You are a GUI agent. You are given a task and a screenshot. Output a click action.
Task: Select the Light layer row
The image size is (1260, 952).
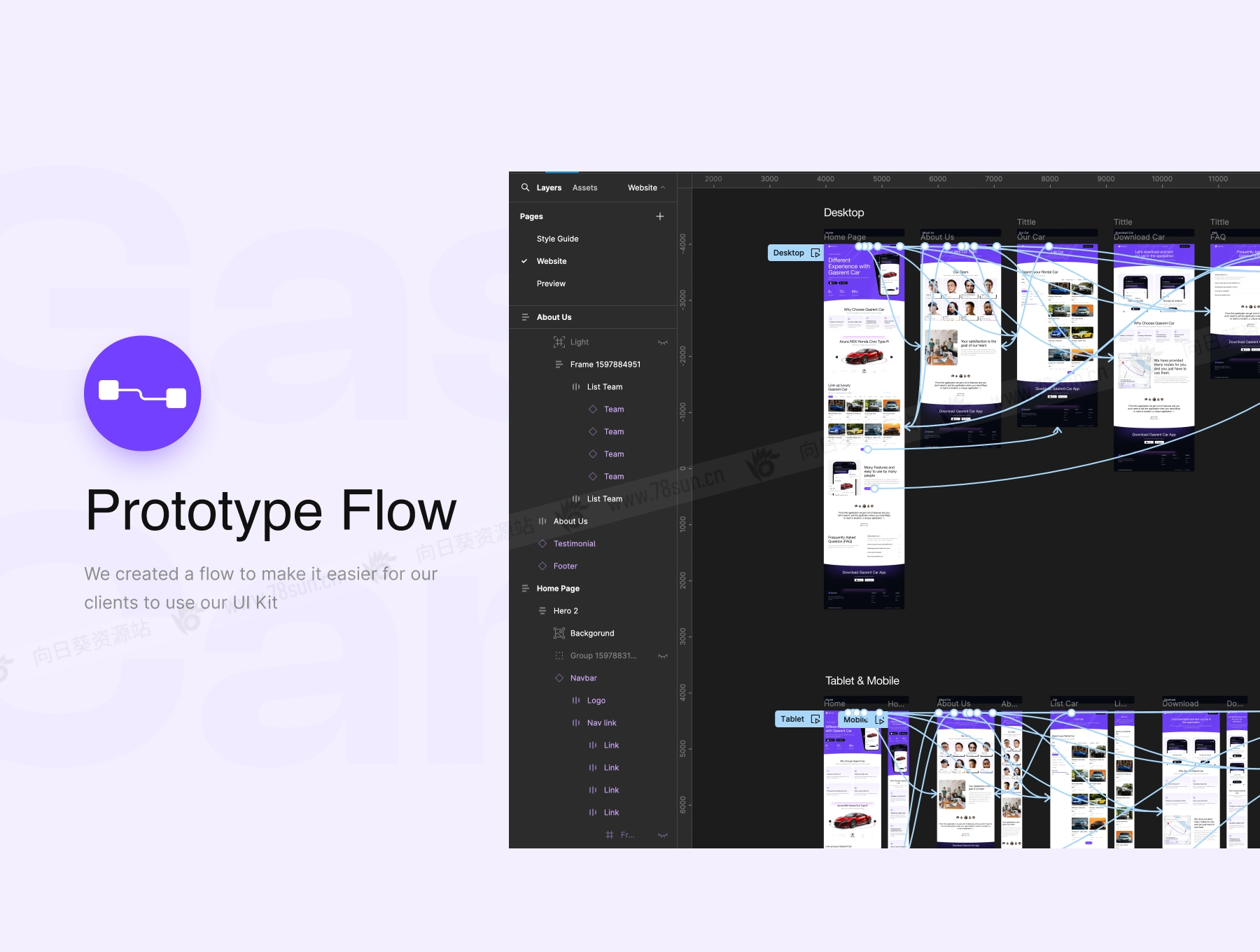click(x=593, y=342)
